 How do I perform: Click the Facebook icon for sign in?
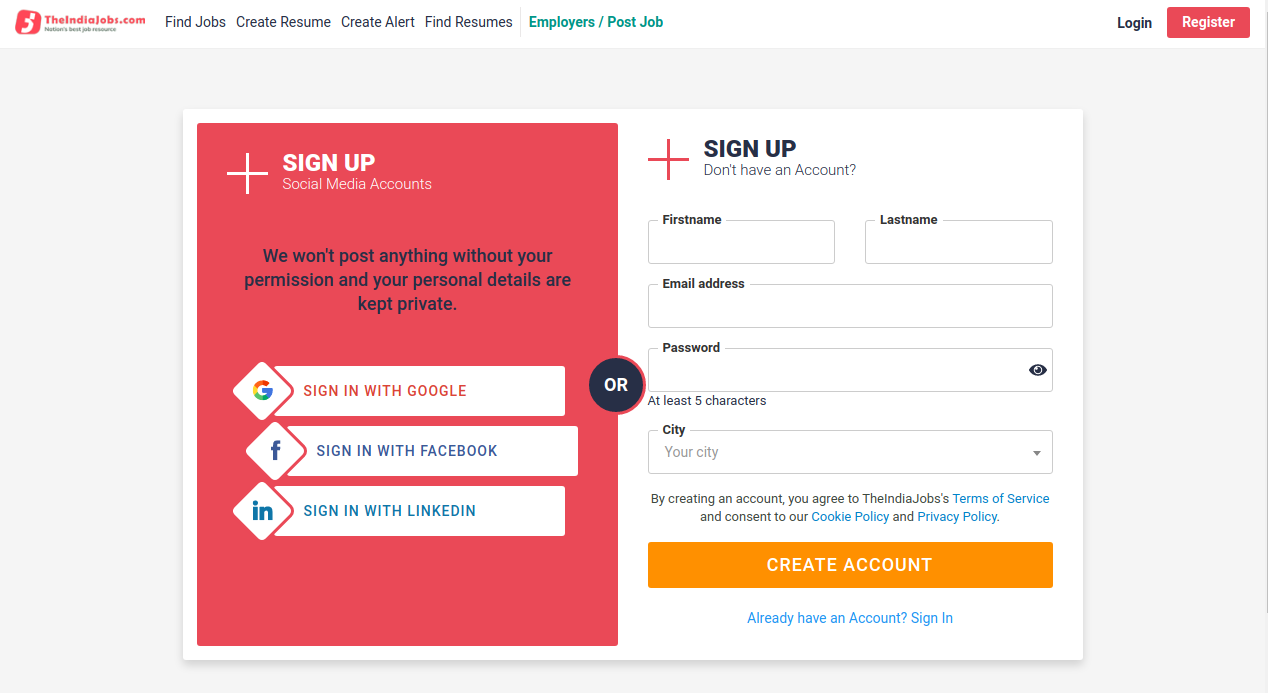point(276,451)
